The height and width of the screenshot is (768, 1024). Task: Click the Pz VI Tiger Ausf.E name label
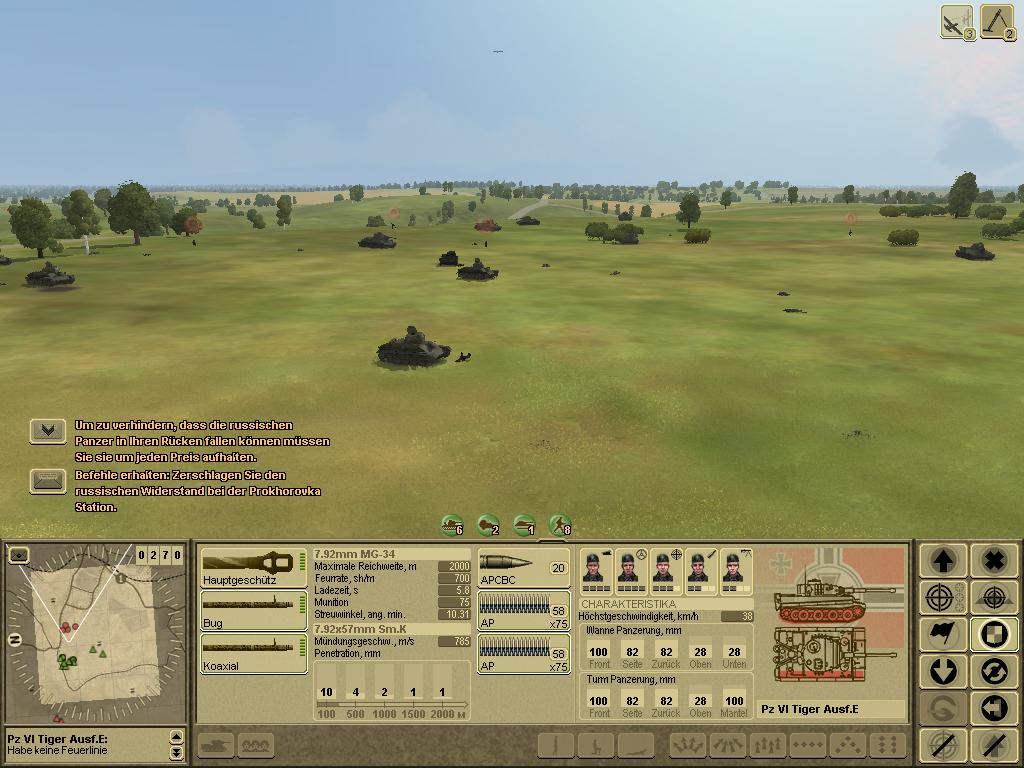810,709
